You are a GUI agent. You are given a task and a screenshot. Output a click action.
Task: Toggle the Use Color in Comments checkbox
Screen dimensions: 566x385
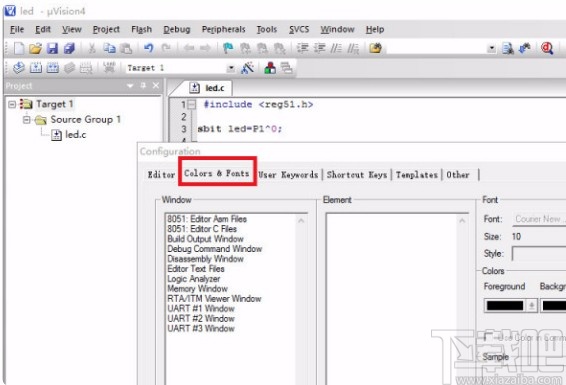(x=487, y=337)
